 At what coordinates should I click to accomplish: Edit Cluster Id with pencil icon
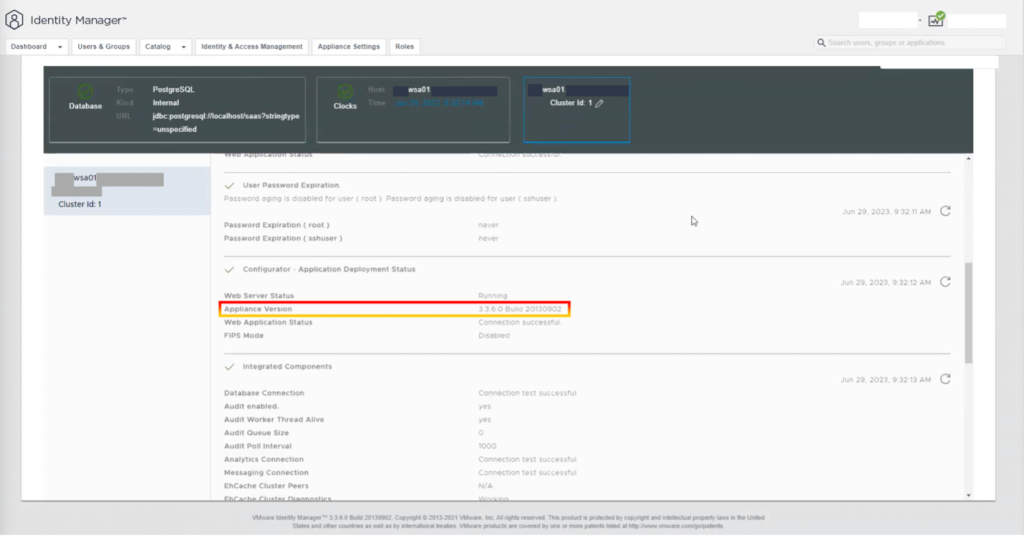[x=599, y=103]
